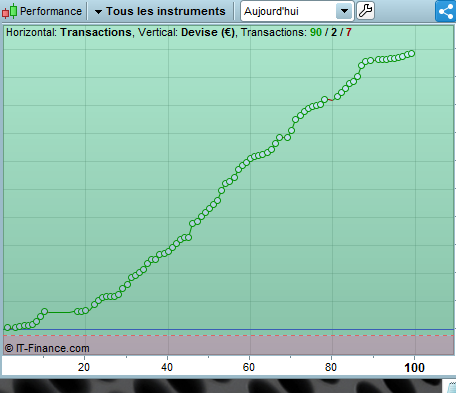Click the IT-Finance.com copyright text

click(x=47, y=348)
